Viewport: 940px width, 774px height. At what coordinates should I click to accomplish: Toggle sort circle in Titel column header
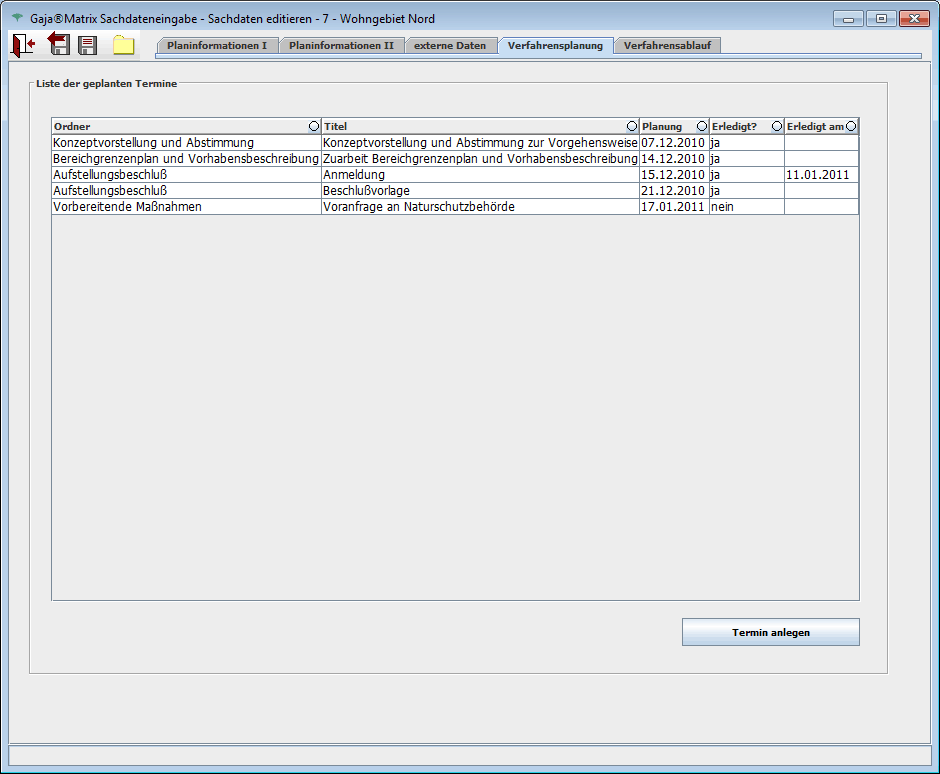tap(631, 126)
